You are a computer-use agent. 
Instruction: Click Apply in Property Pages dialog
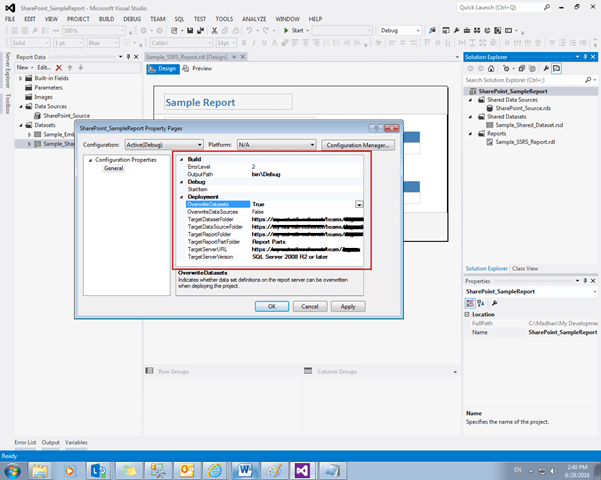[x=348, y=306]
